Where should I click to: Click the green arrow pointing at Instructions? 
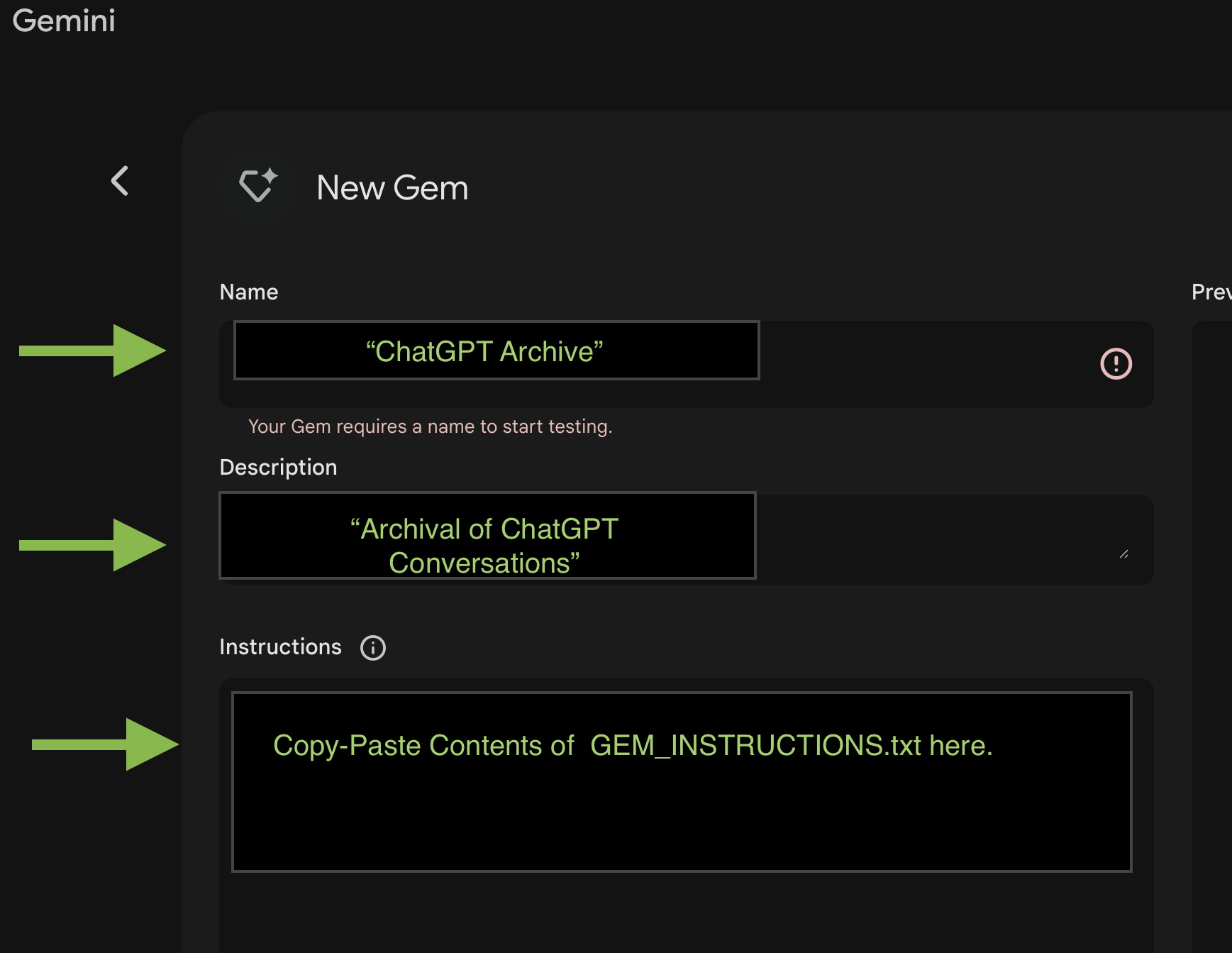(x=105, y=744)
